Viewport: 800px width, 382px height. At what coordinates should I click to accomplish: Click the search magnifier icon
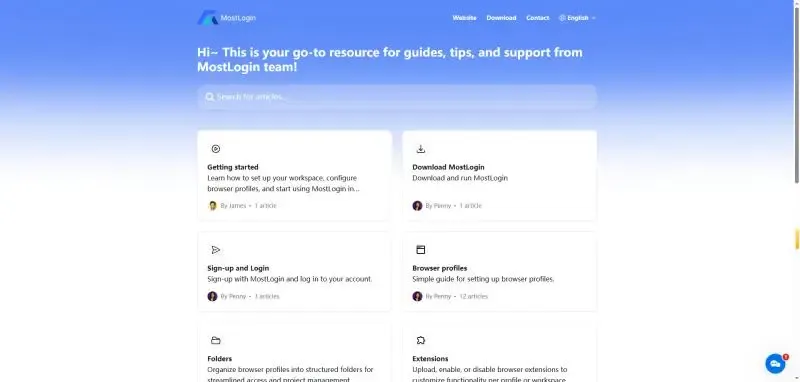(x=210, y=97)
